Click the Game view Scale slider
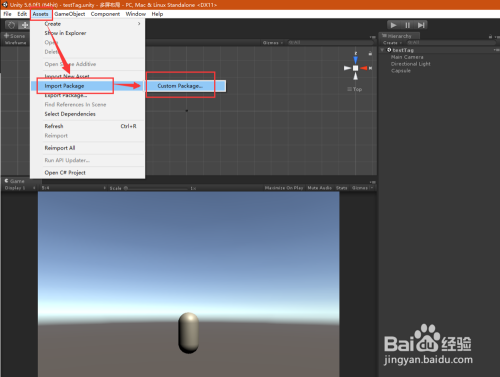The height and width of the screenshot is (377, 500). tap(157, 188)
